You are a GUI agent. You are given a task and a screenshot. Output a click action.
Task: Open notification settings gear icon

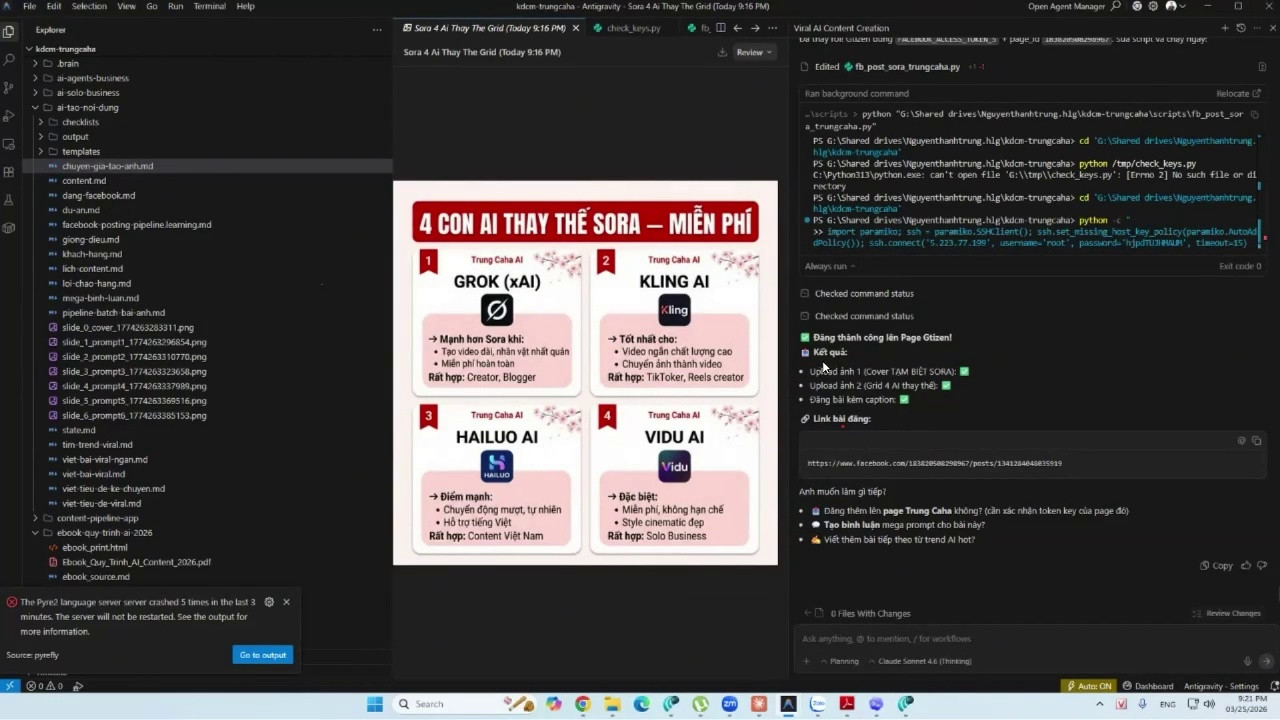coord(269,602)
